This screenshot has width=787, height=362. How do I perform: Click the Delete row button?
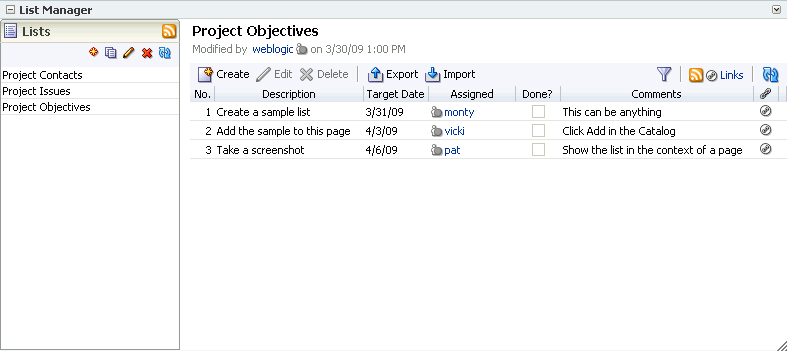tap(324, 74)
